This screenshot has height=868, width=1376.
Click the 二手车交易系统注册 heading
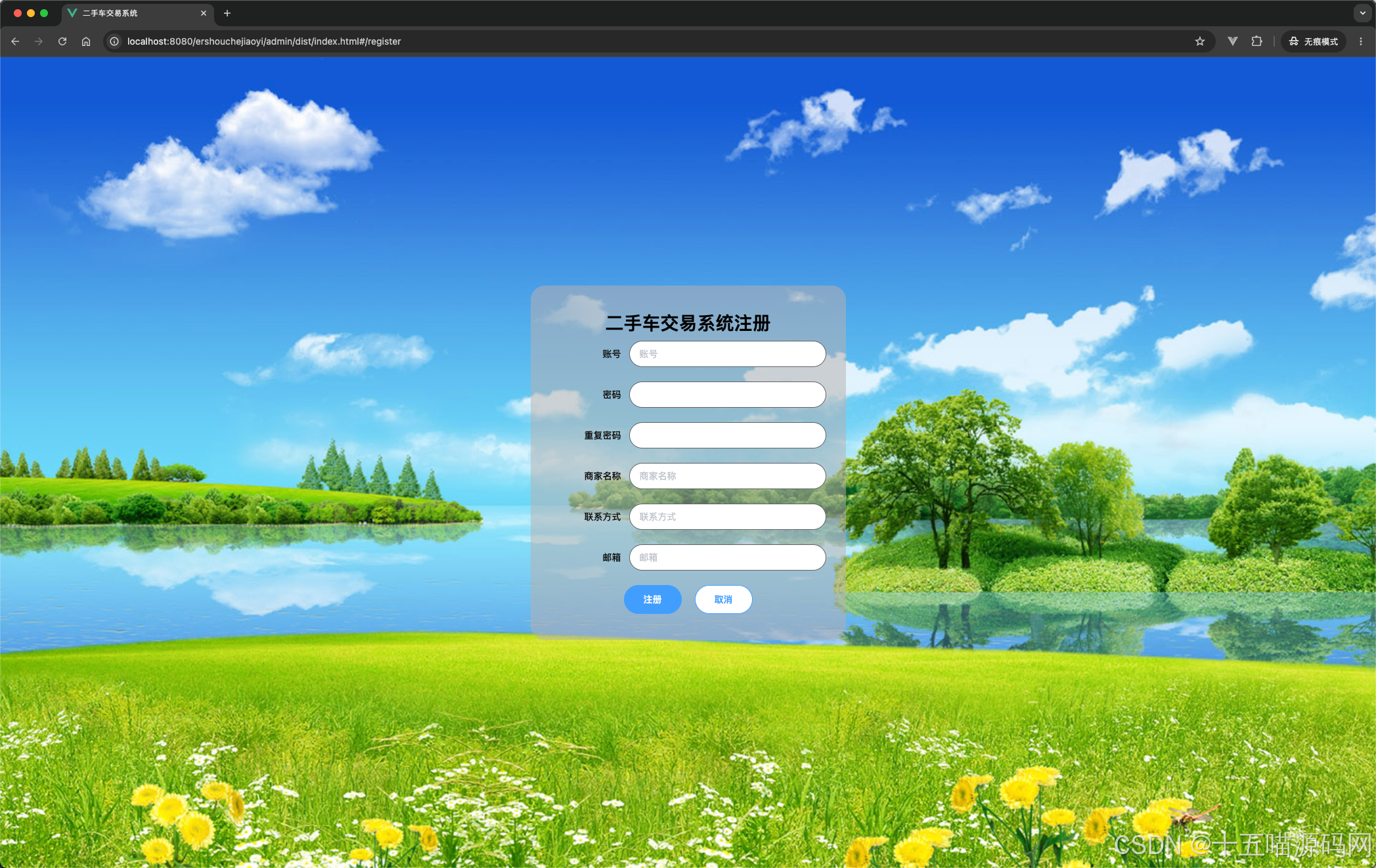point(688,323)
